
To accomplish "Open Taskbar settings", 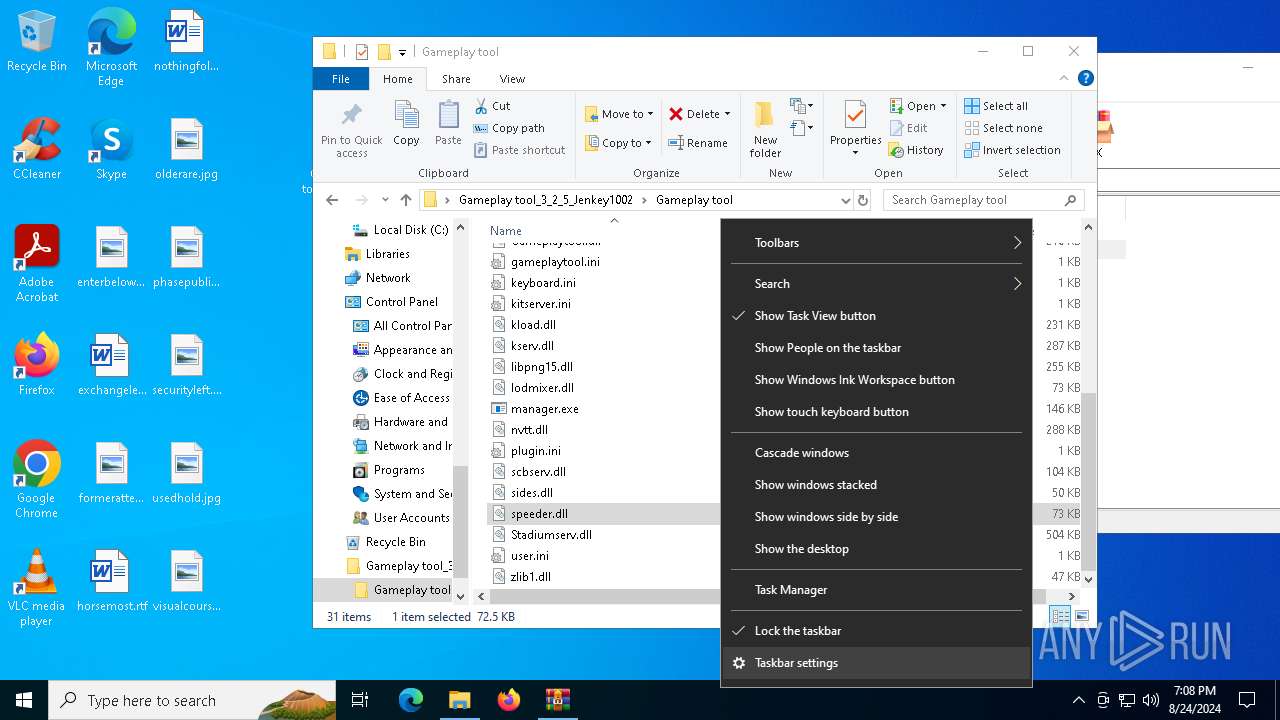I will [876, 663].
